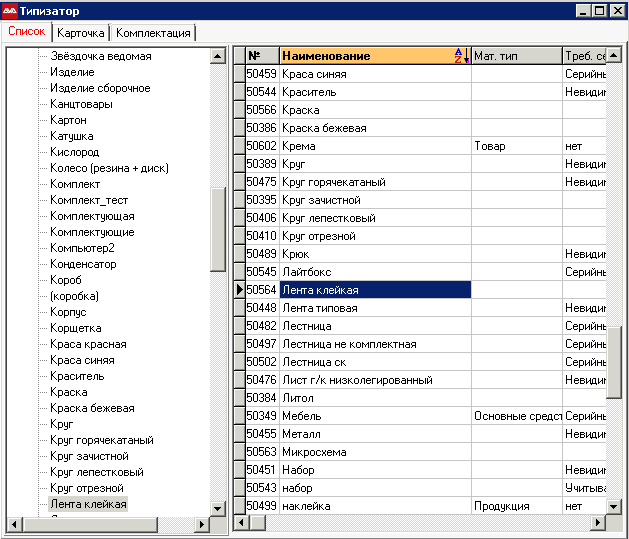Screen dimensions: 629x539
Task: Minimize the Типизатор window
Action: (x=583, y=11)
